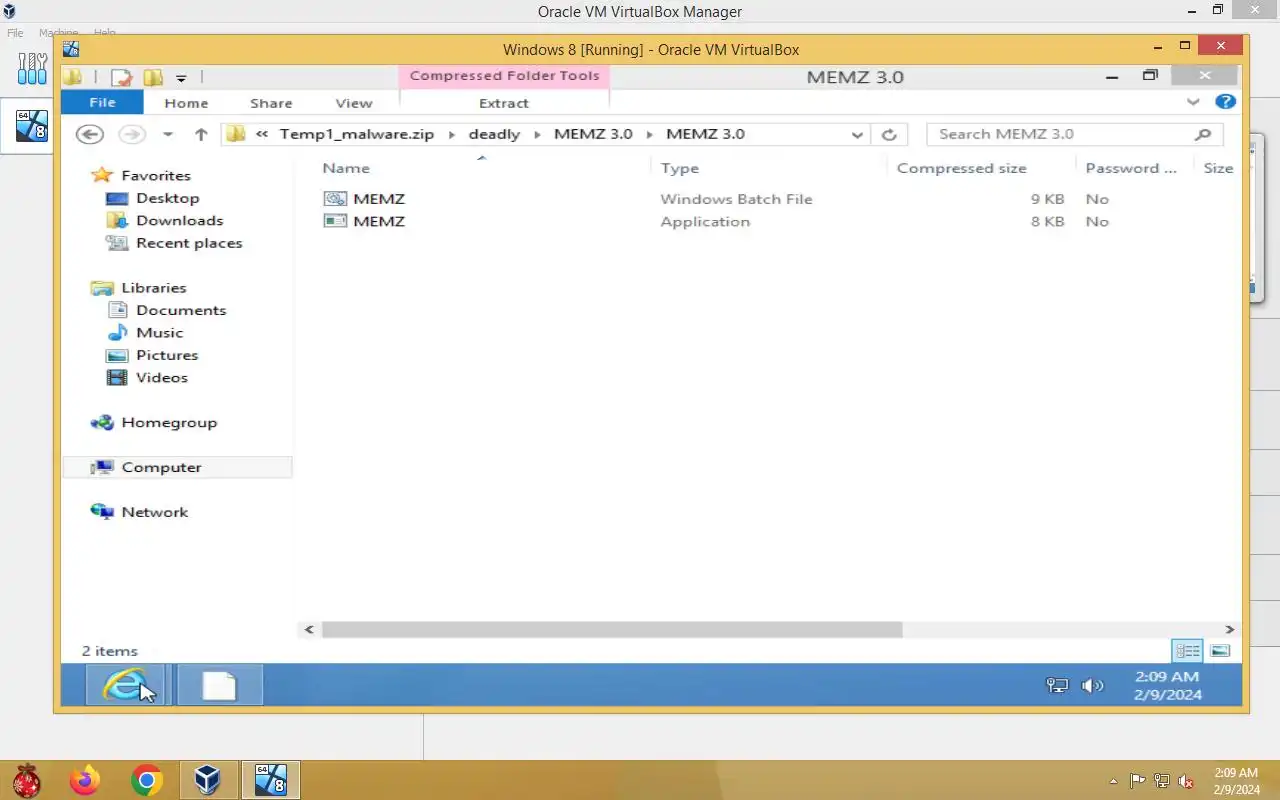Click horizontal scrollbar thumb
Screen dimensions: 1280x800
pos(612,630)
